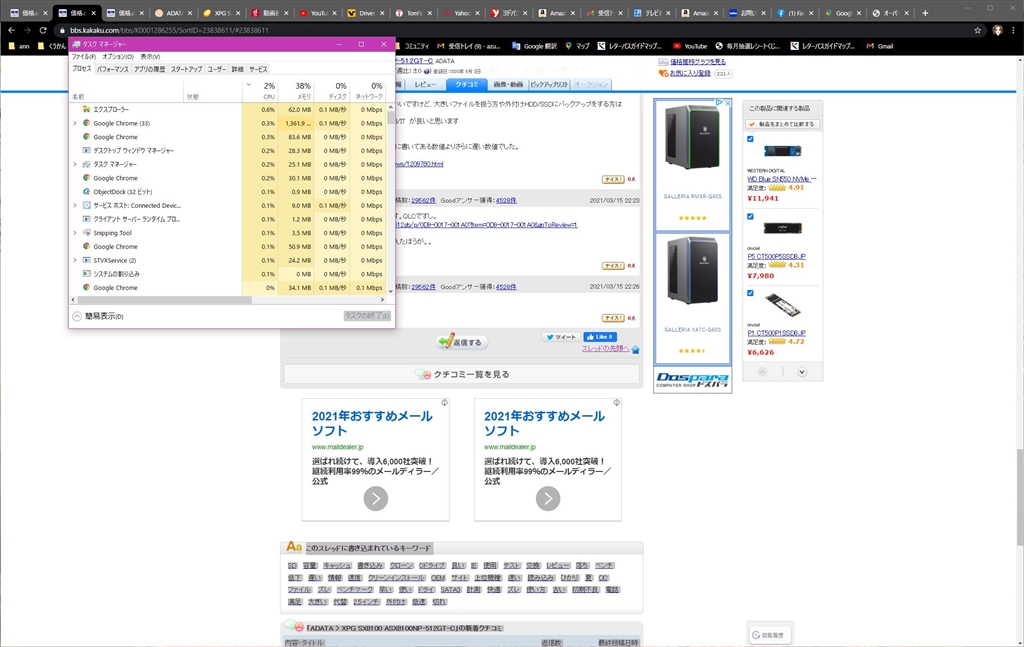Click Chrome address bar URL
This screenshot has width=1024, height=647.
pyautogui.click(x=169, y=30)
